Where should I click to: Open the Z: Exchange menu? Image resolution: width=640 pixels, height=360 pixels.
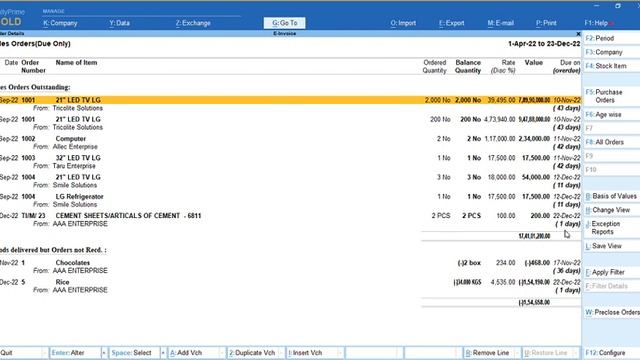click(193, 23)
